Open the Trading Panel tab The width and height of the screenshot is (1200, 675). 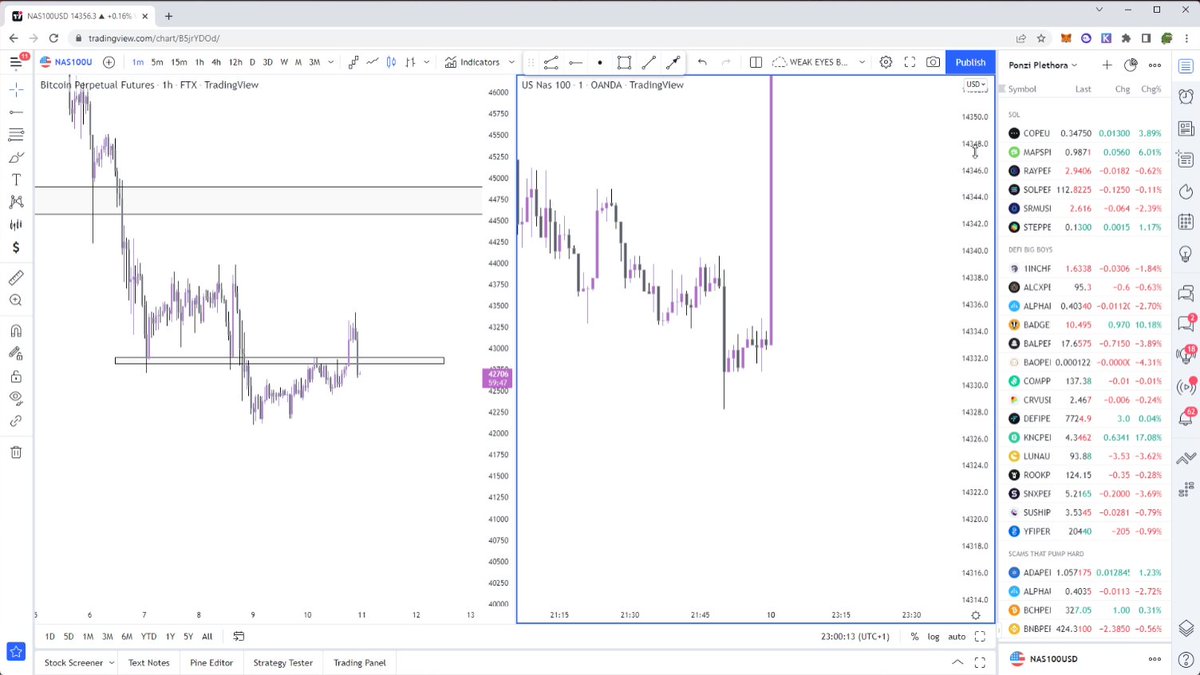tap(359, 662)
